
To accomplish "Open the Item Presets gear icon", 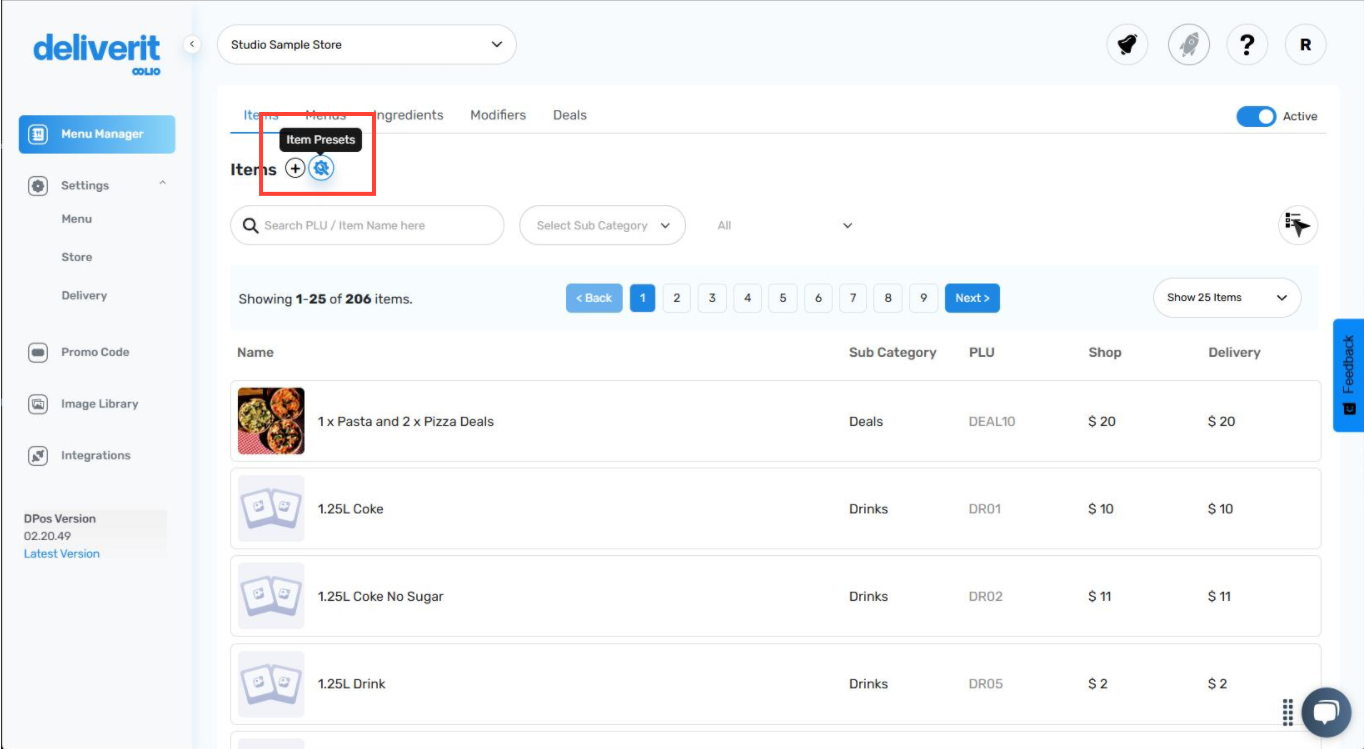I will point(321,168).
